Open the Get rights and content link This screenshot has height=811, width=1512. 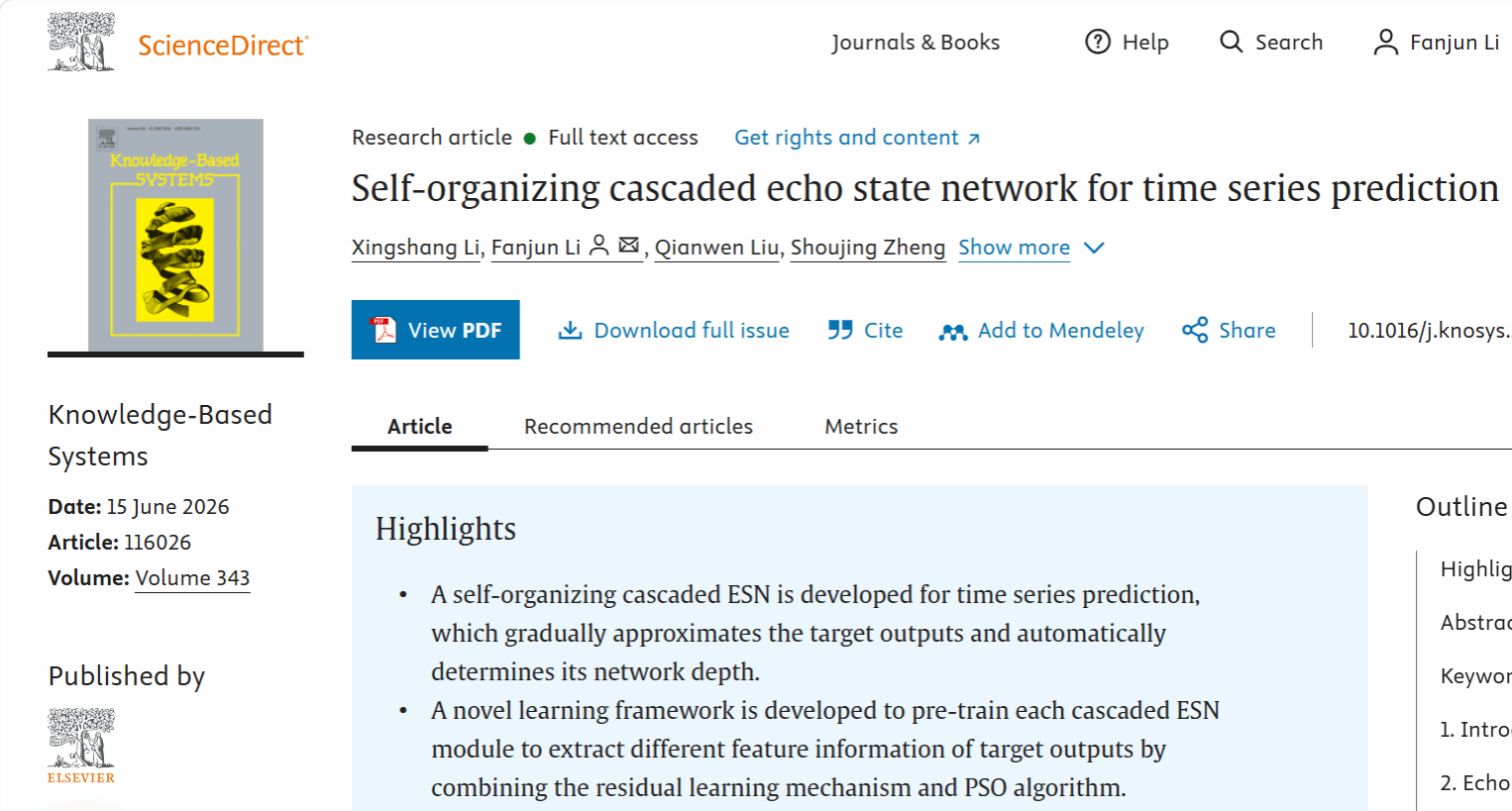(857, 138)
